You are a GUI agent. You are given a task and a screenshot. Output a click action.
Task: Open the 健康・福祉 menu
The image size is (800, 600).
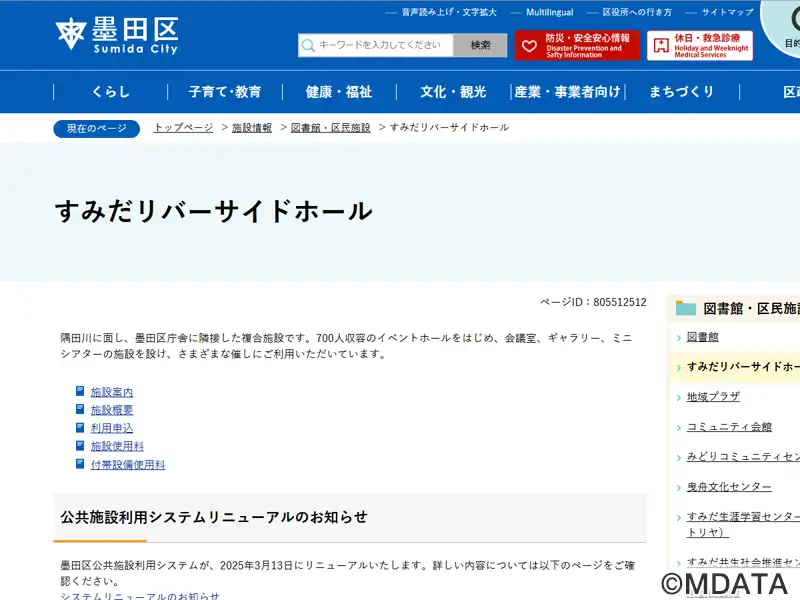click(x=339, y=92)
